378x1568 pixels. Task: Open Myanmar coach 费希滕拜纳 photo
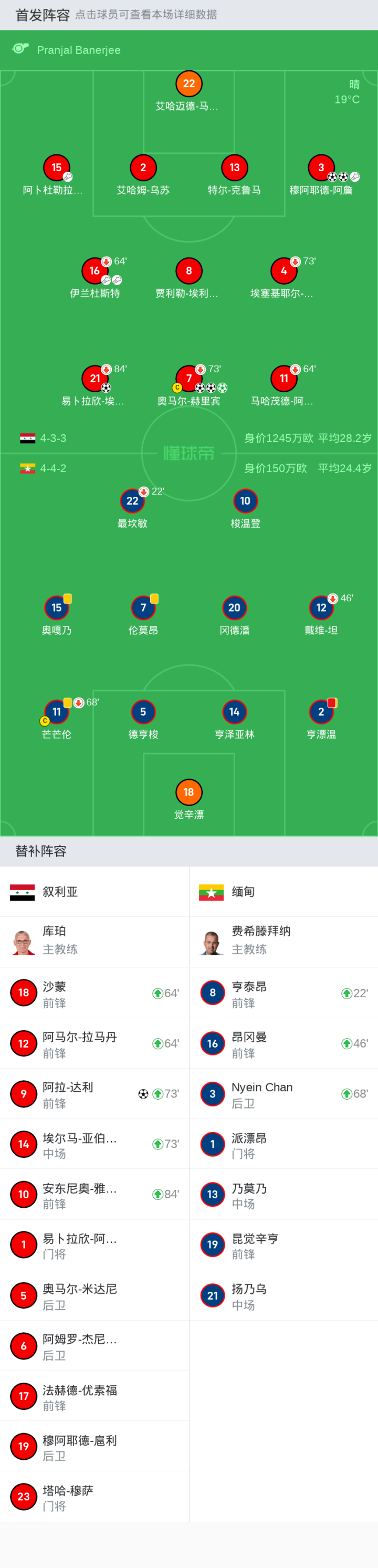point(212,942)
